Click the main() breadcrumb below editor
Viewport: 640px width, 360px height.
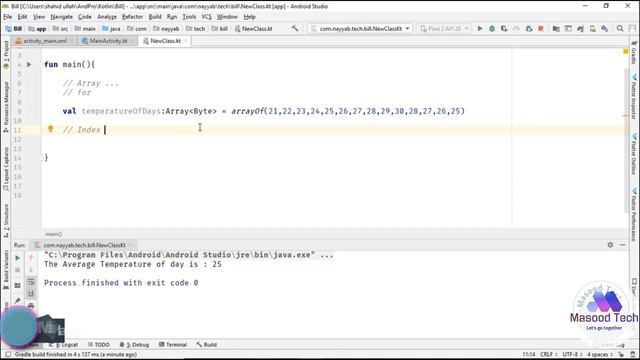coord(53,234)
